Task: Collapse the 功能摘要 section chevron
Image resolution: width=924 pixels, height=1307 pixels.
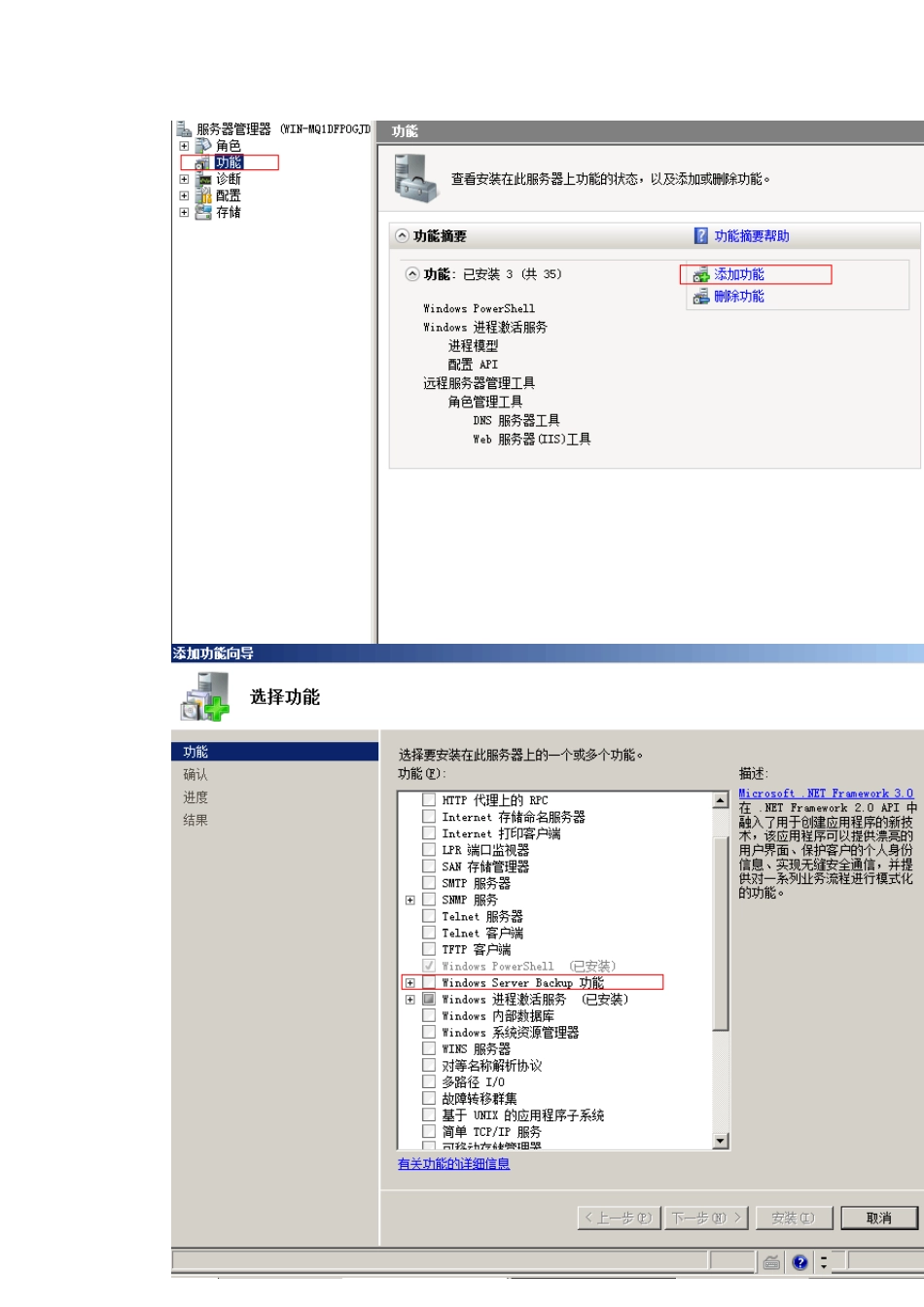Action: pos(402,236)
